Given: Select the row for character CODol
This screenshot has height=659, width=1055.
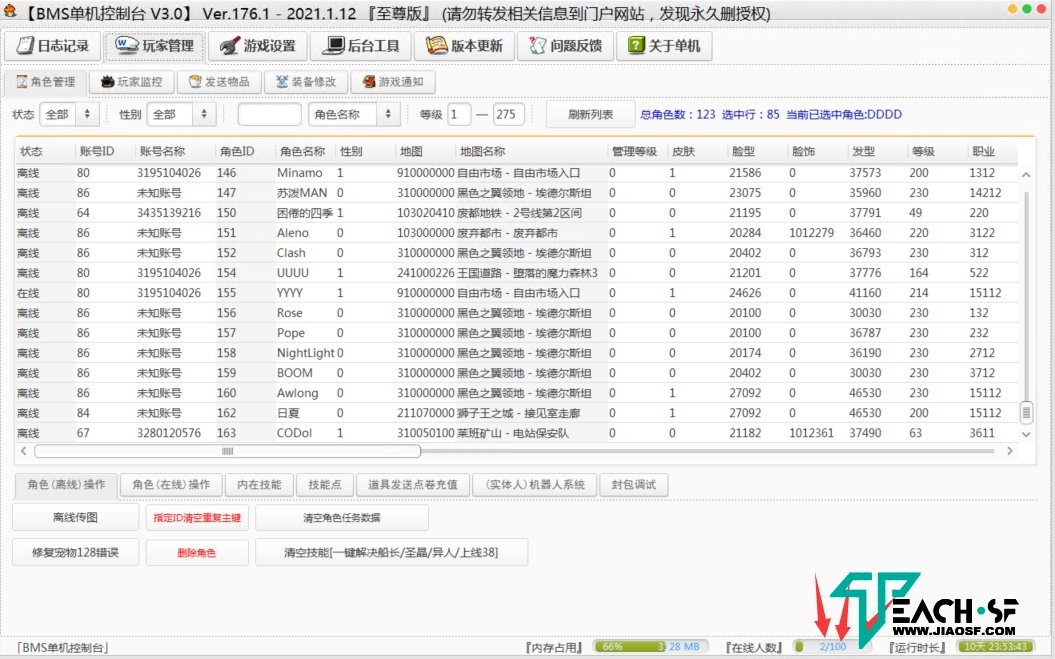Looking at the screenshot, I should click(x=516, y=433).
